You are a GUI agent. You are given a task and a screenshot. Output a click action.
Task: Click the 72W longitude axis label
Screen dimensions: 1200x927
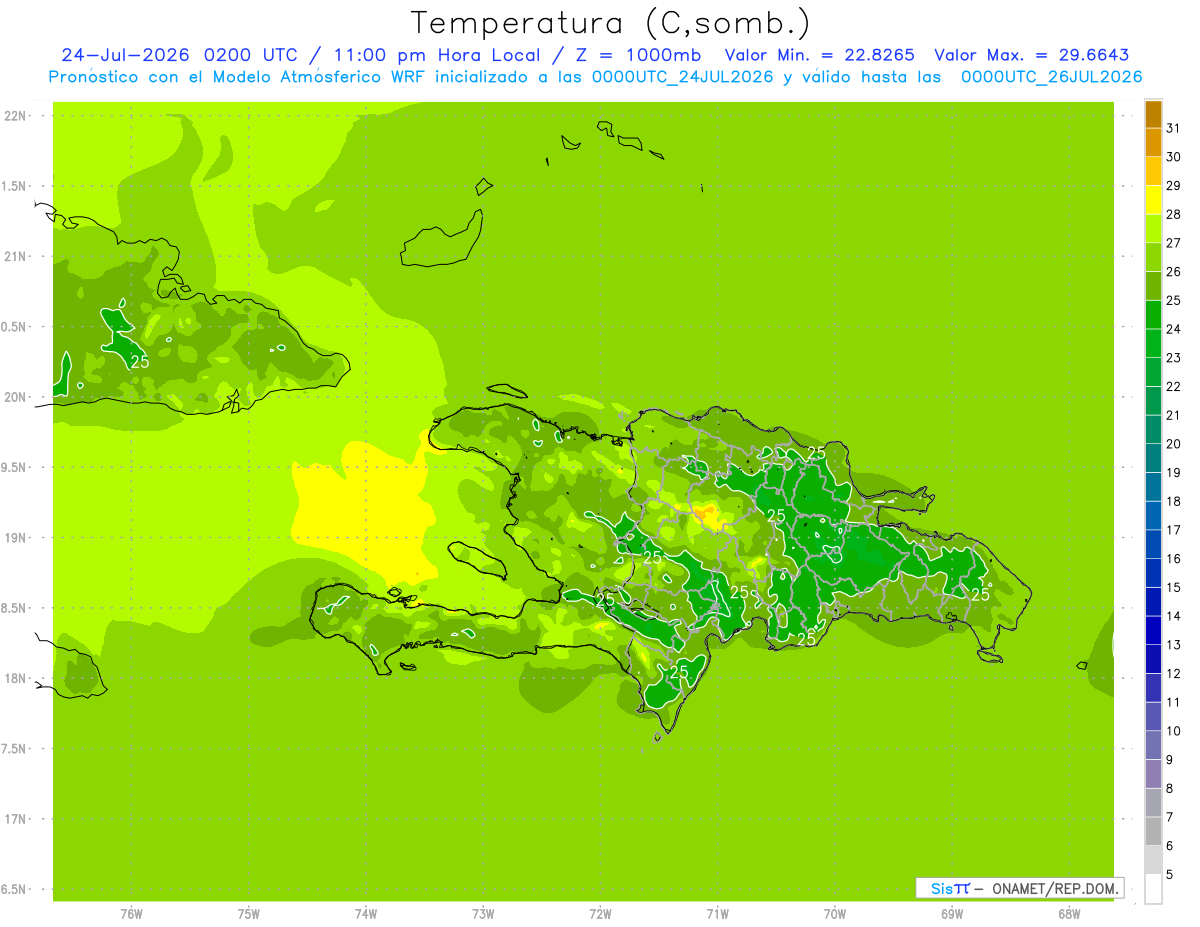tap(600, 913)
